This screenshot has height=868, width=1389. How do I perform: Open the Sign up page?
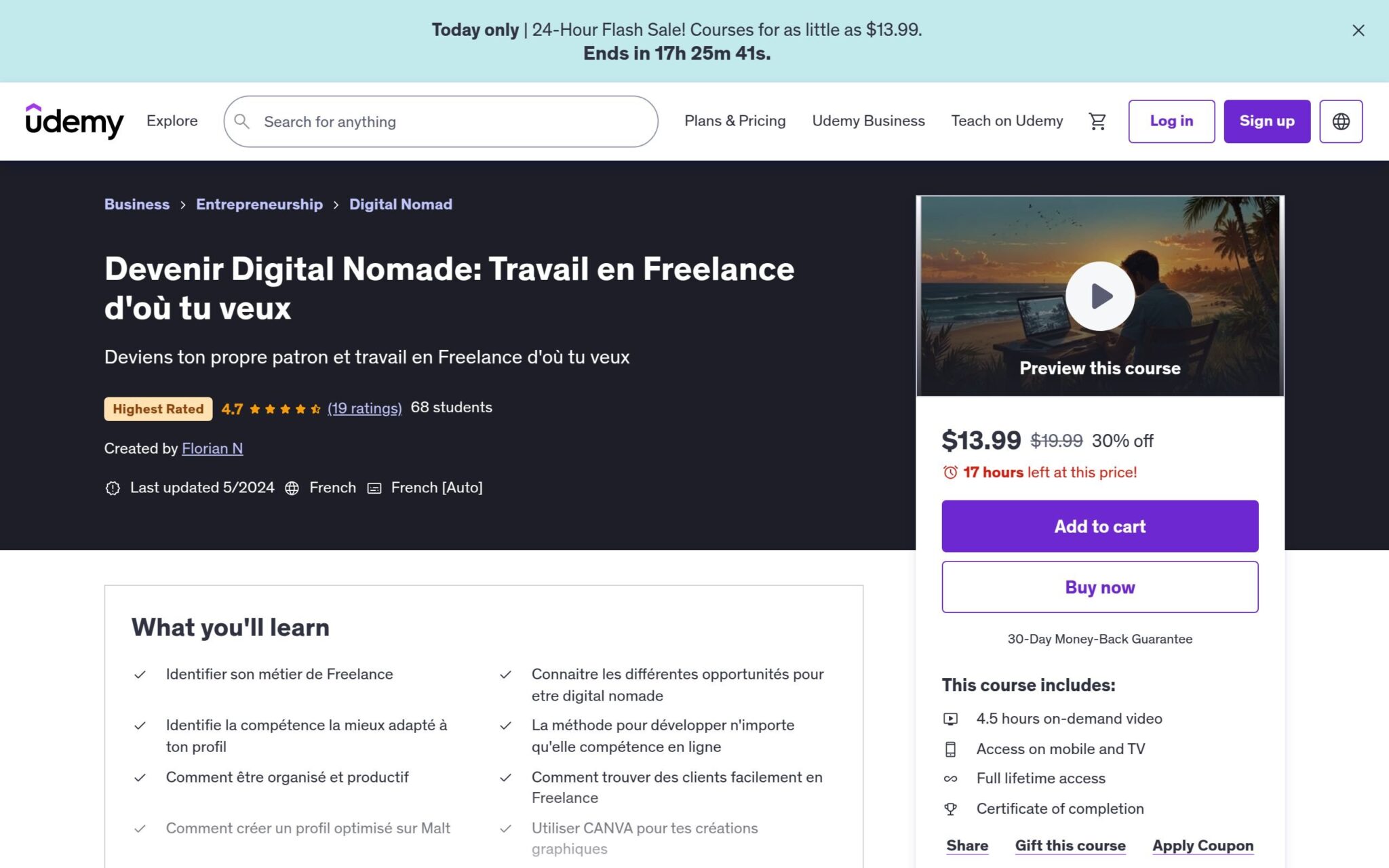[x=1267, y=121]
